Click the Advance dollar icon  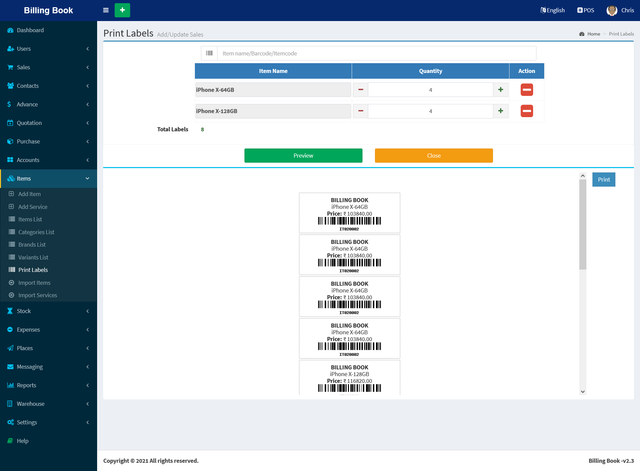[9, 104]
